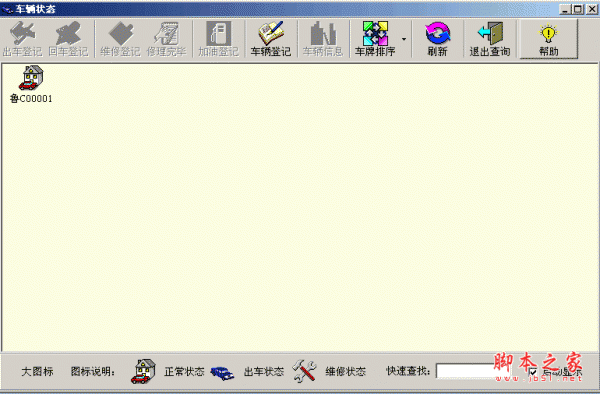Click the 正常状态 legend house icon
Screen dimensions: 600x394
point(143,371)
